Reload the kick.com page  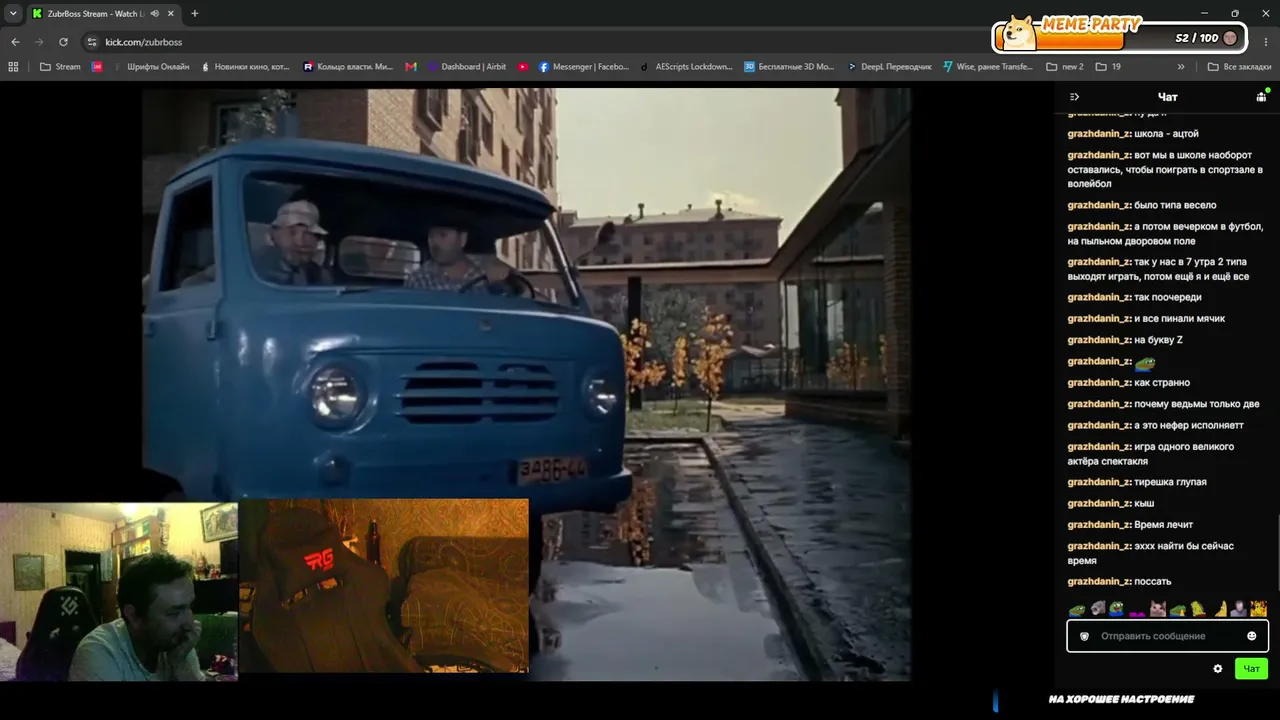pyautogui.click(x=63, y=42)
